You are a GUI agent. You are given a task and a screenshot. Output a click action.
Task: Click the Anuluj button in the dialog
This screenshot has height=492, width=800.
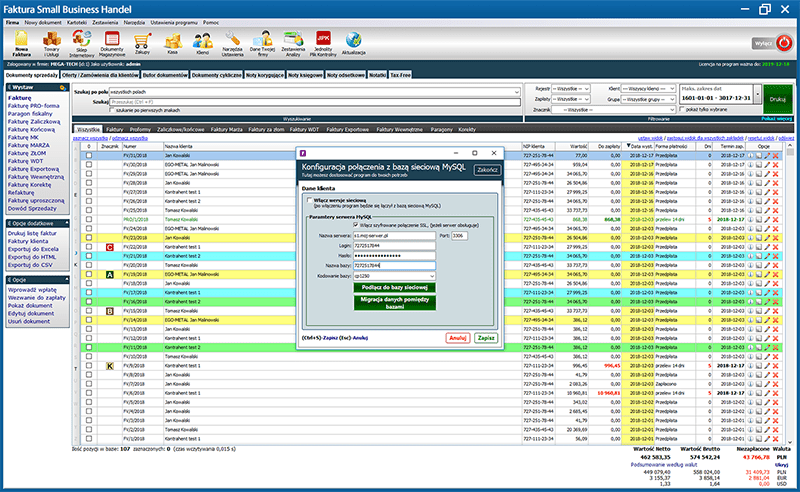click(x=458, y=338)
